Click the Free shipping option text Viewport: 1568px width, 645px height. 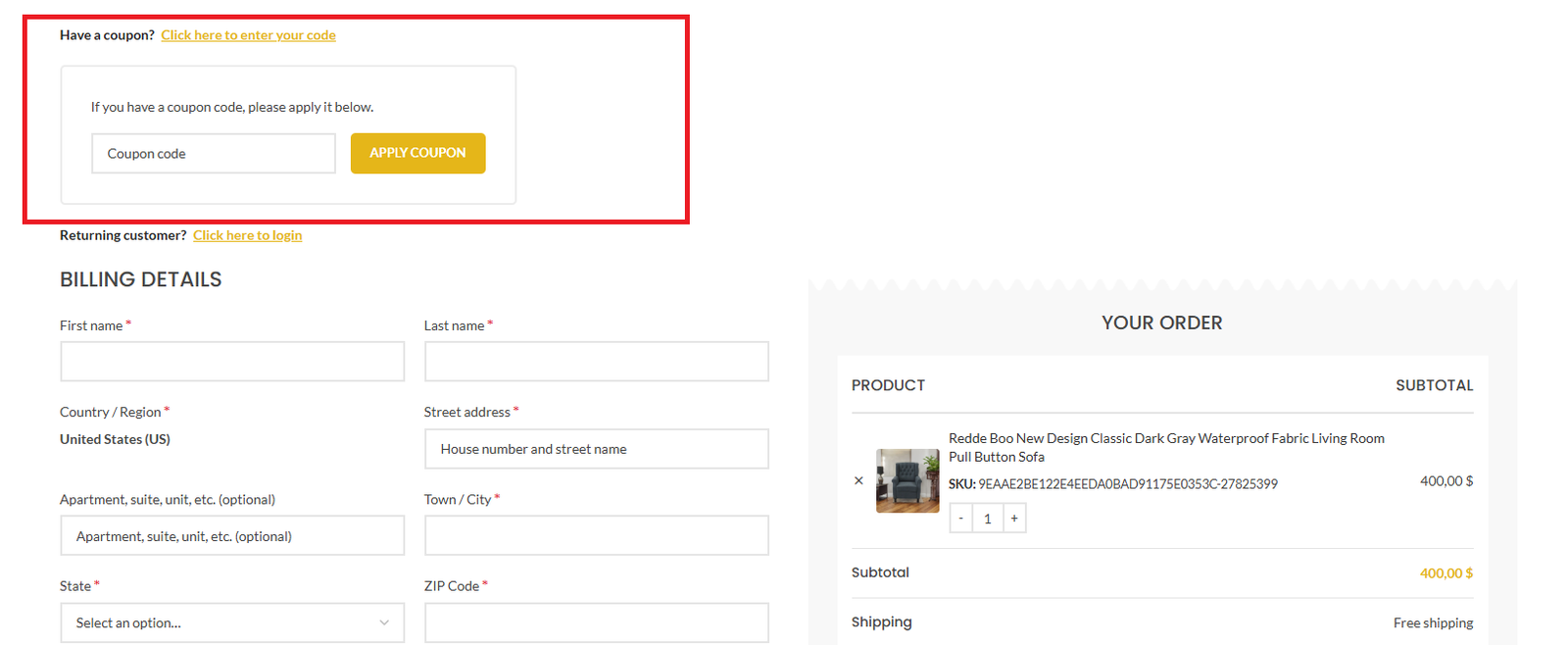1433,622
